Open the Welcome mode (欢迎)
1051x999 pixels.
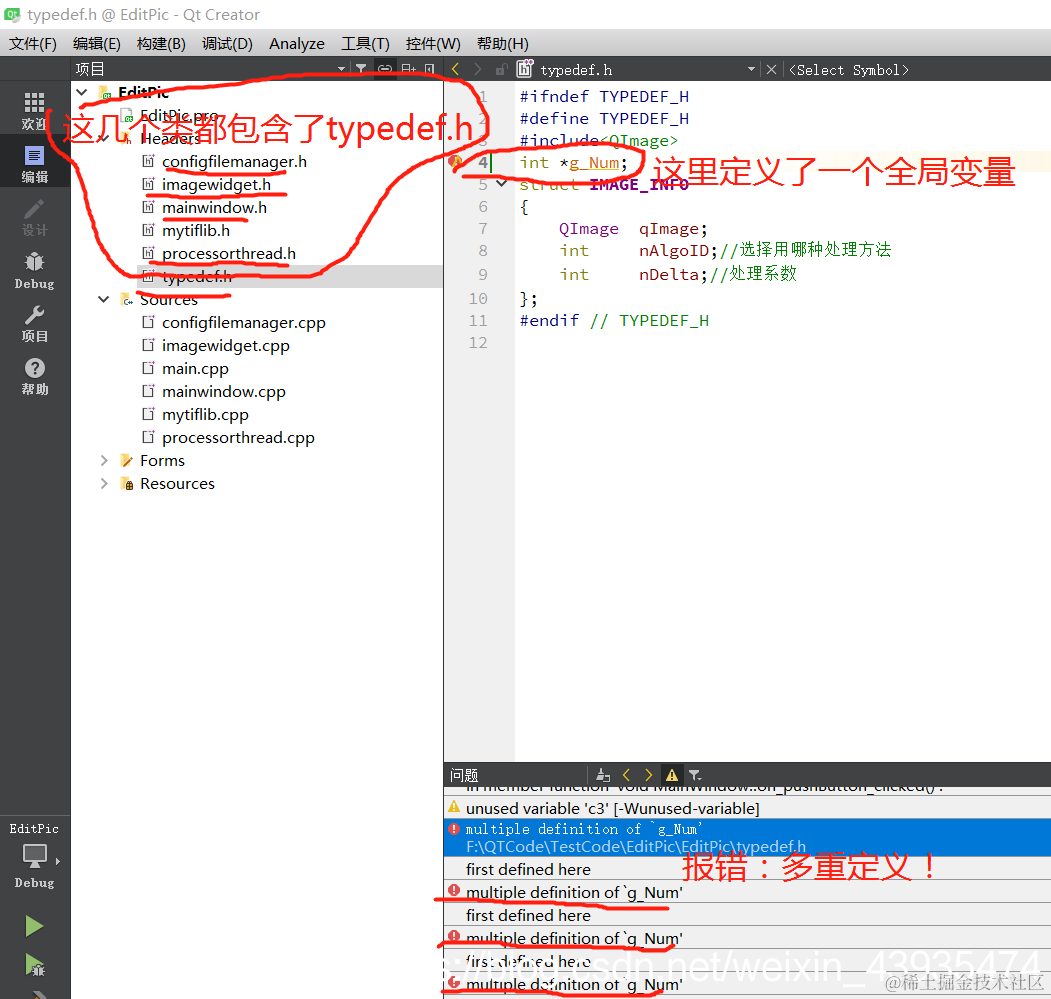coord(34,111)
